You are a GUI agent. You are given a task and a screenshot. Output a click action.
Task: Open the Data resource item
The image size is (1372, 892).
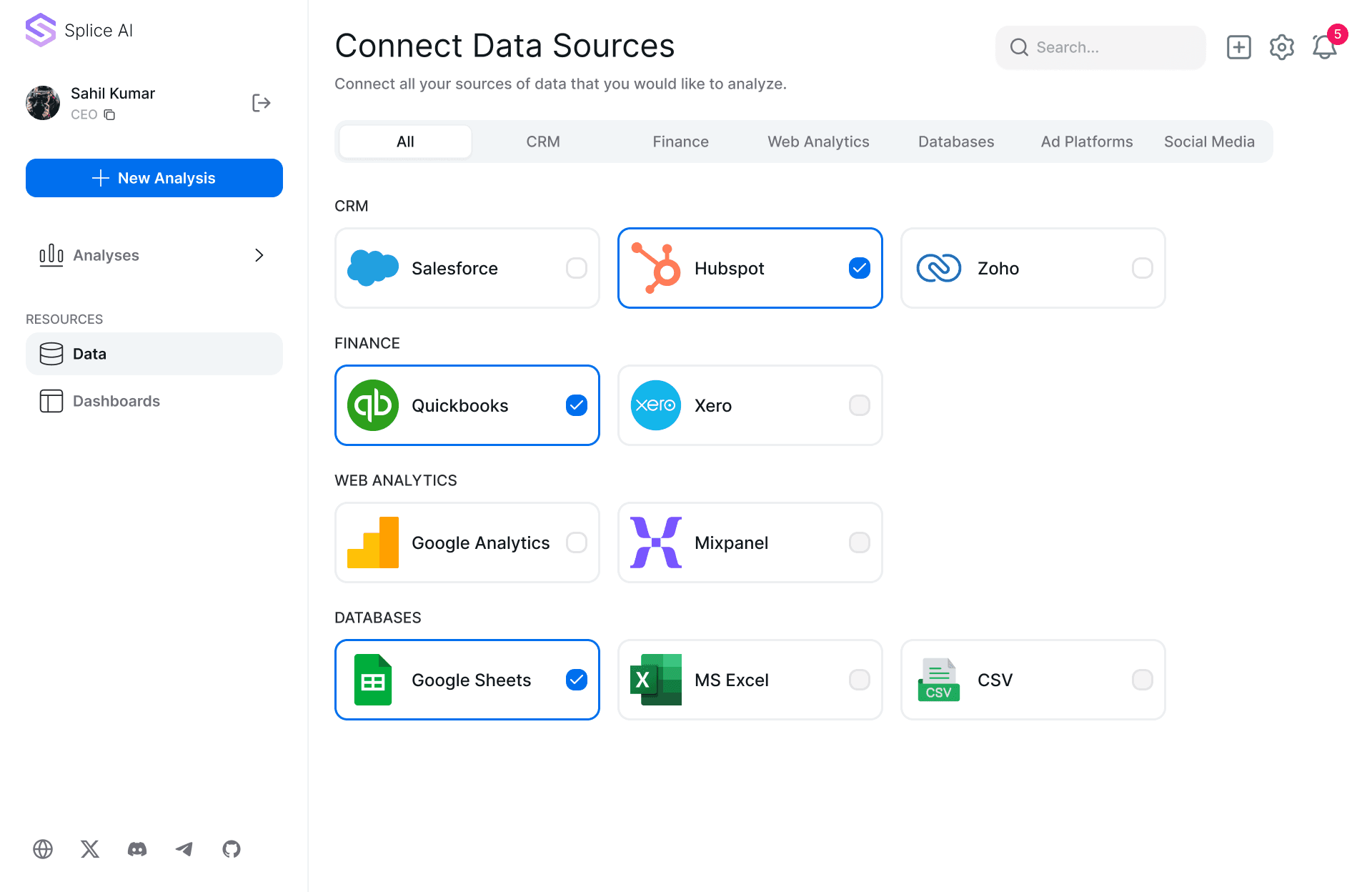tap(154, 354)
